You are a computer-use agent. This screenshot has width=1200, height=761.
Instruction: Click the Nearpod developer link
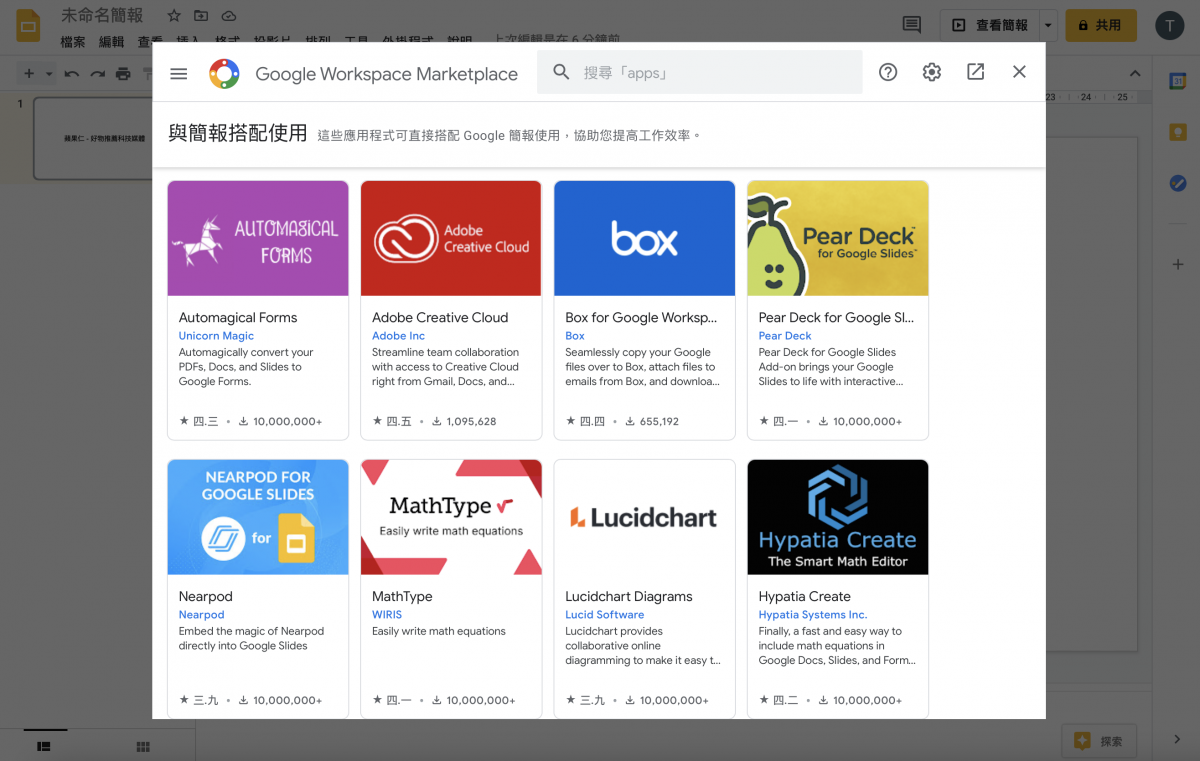[x=201, y=615]
